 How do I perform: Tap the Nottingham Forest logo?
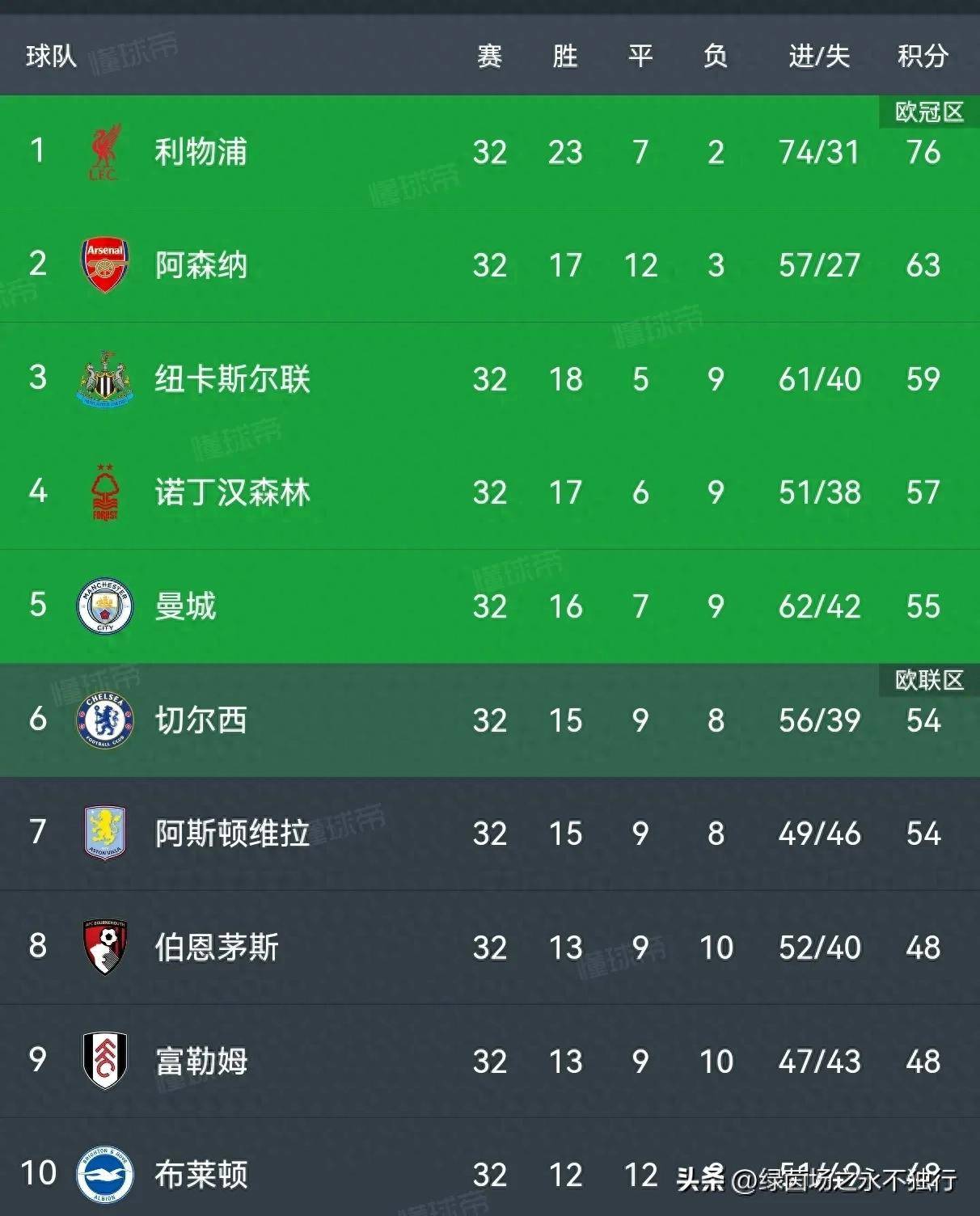[105, 492]
